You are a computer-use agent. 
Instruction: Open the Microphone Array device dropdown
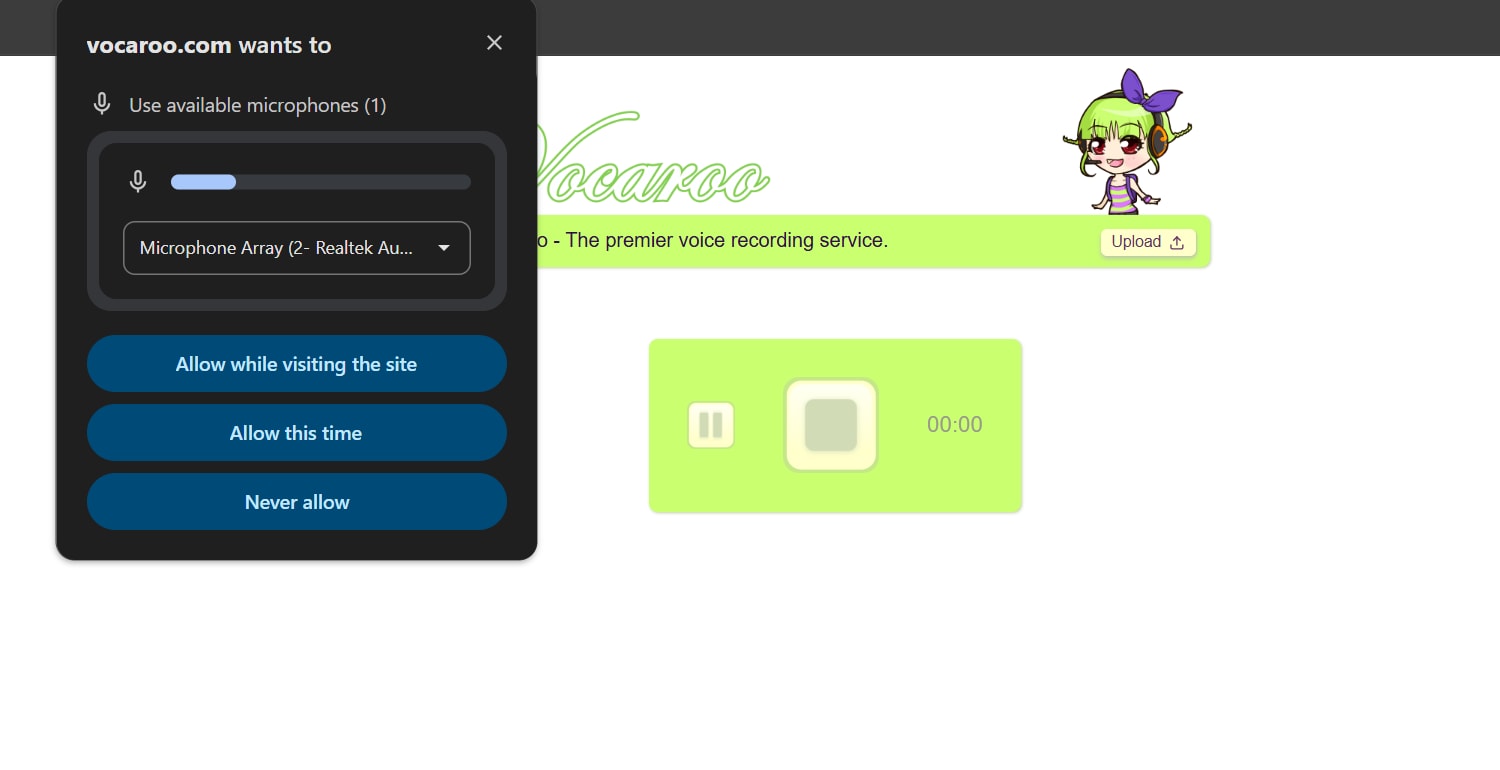[297, 248]
